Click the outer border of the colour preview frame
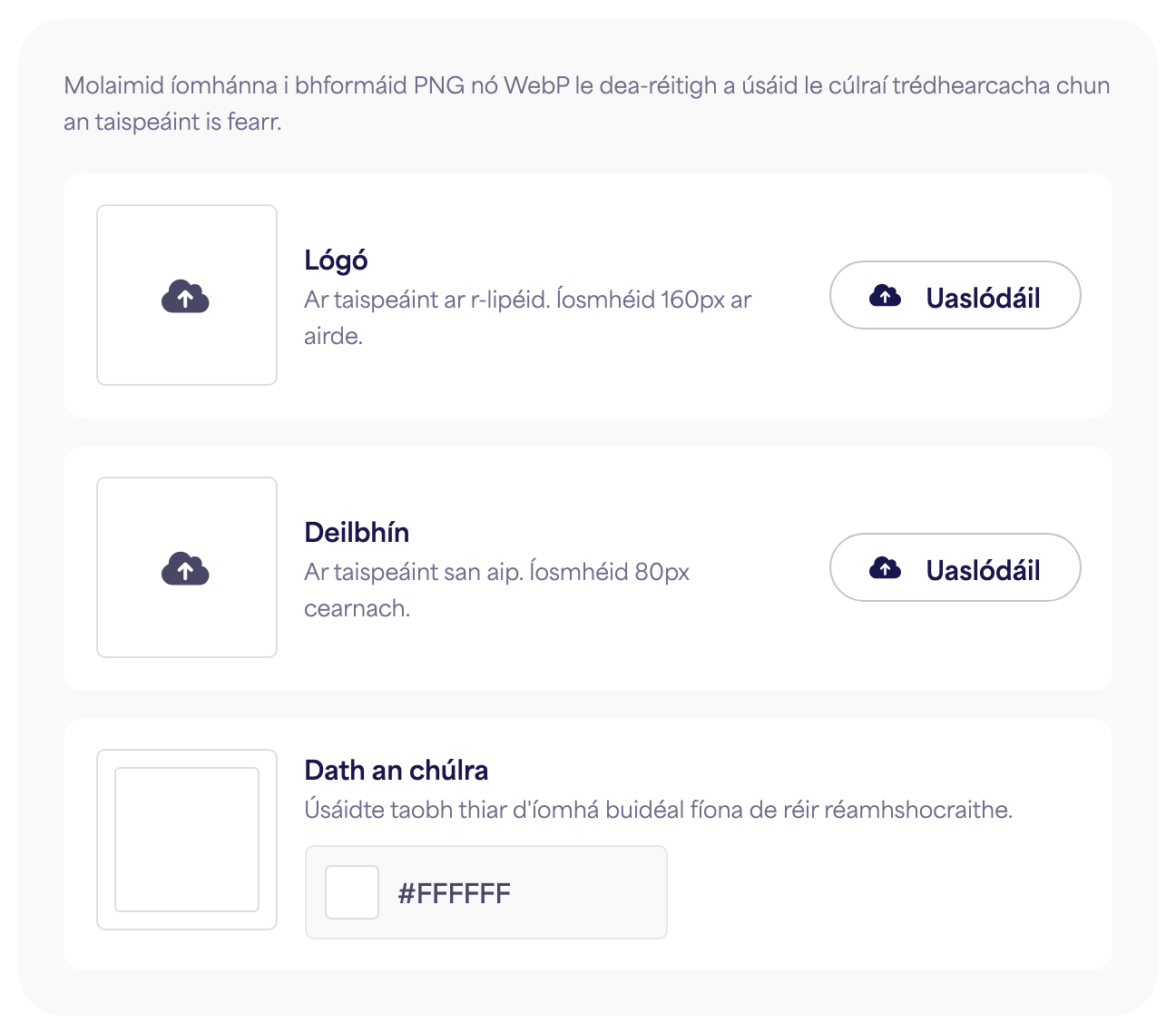This screenshot has width=1176, height=1033. click(x=105, y=840)
